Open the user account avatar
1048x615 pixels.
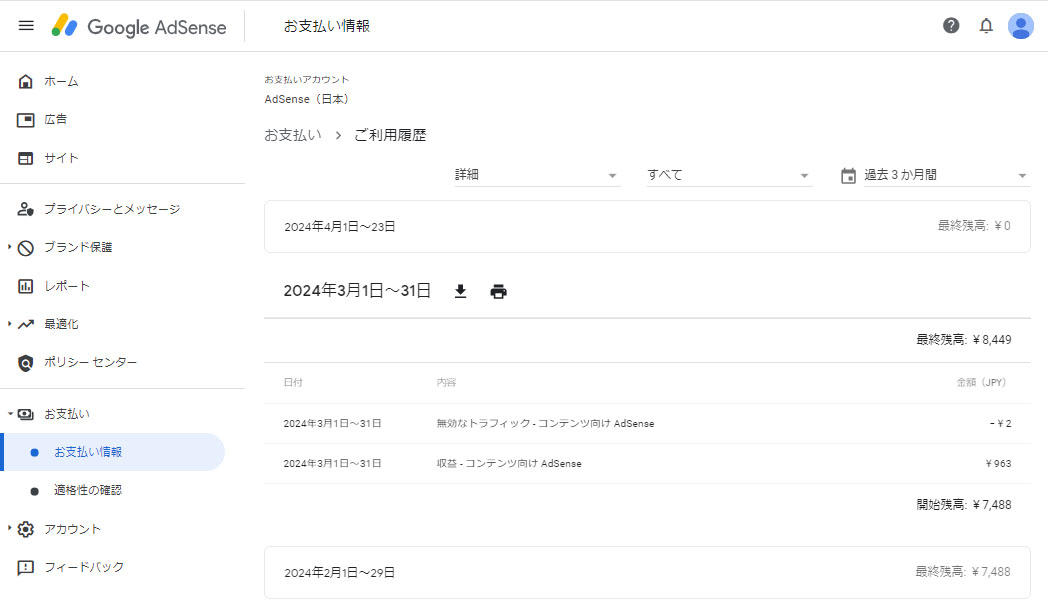1020,26
